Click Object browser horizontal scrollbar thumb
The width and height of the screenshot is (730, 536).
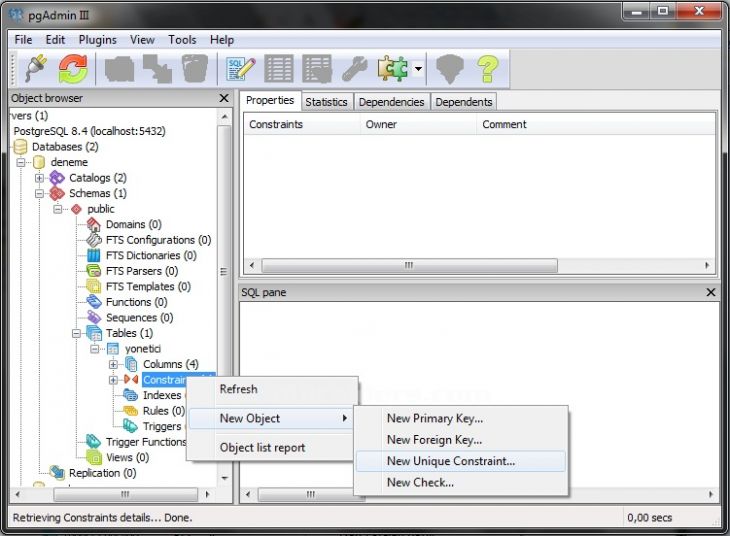(126, 494)
